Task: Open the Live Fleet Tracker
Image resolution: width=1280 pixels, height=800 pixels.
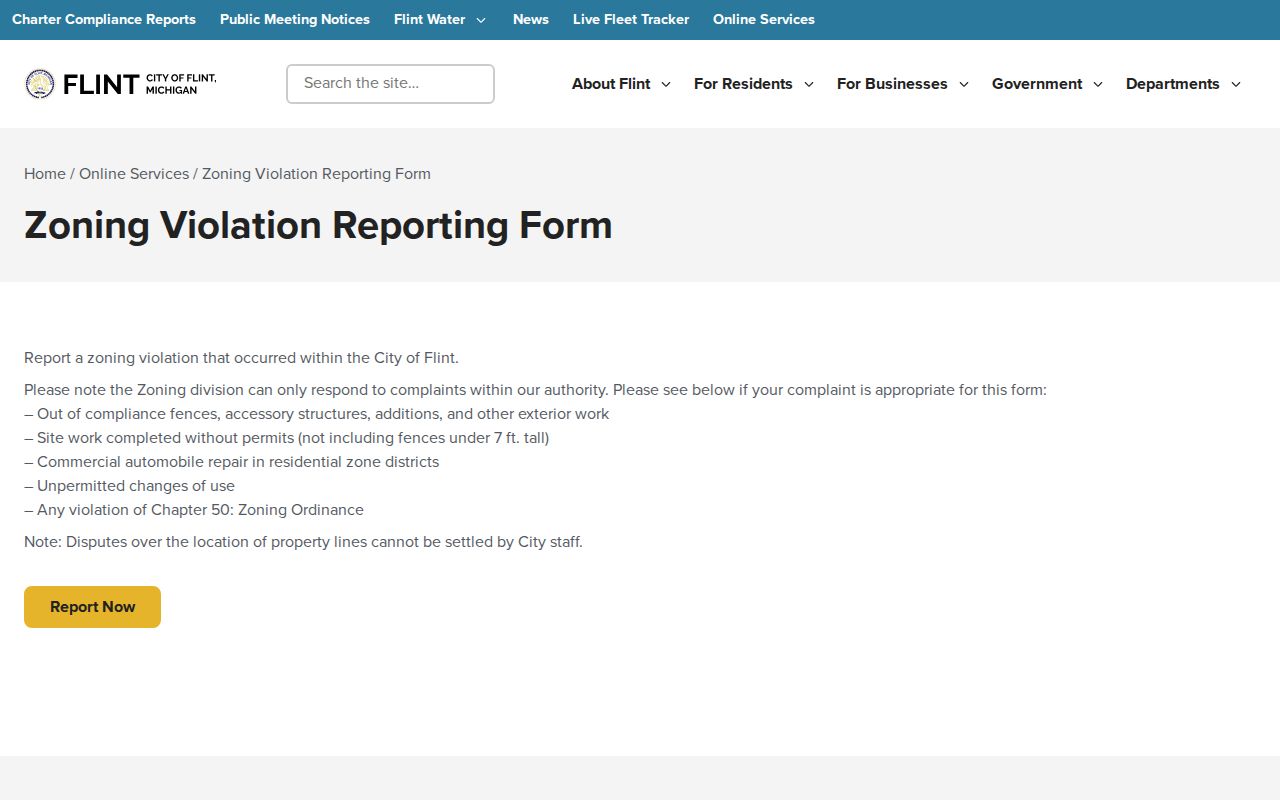Action: (631, 19)
